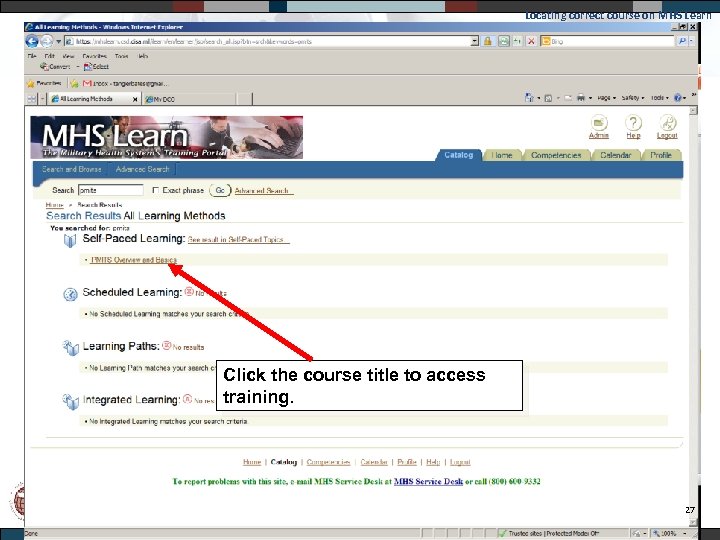The image size is (720, 540).
Task: Click Search and Browse in blue bar
Action: click(x=72, y=169)
